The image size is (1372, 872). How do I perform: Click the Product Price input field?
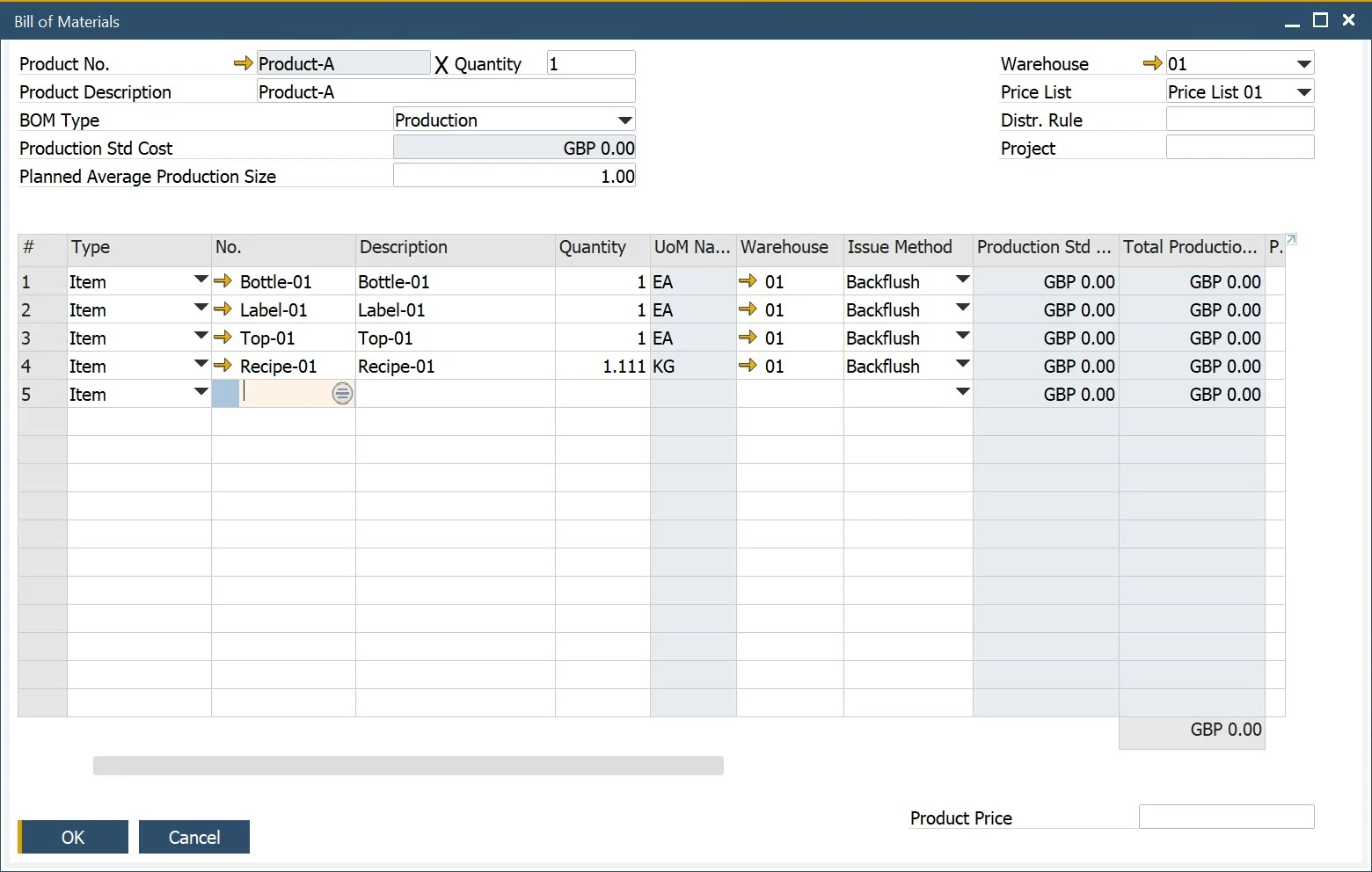point(1226,817)
